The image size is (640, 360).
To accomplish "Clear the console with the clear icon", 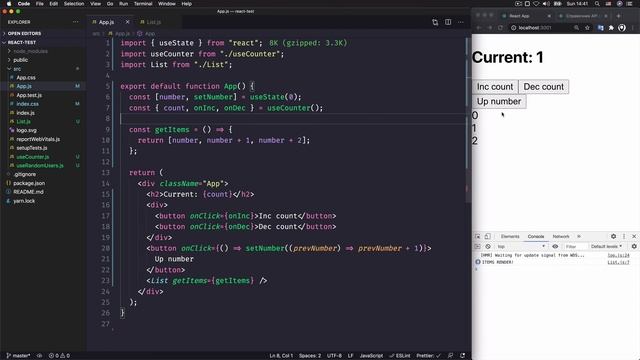I will point(488,247).
